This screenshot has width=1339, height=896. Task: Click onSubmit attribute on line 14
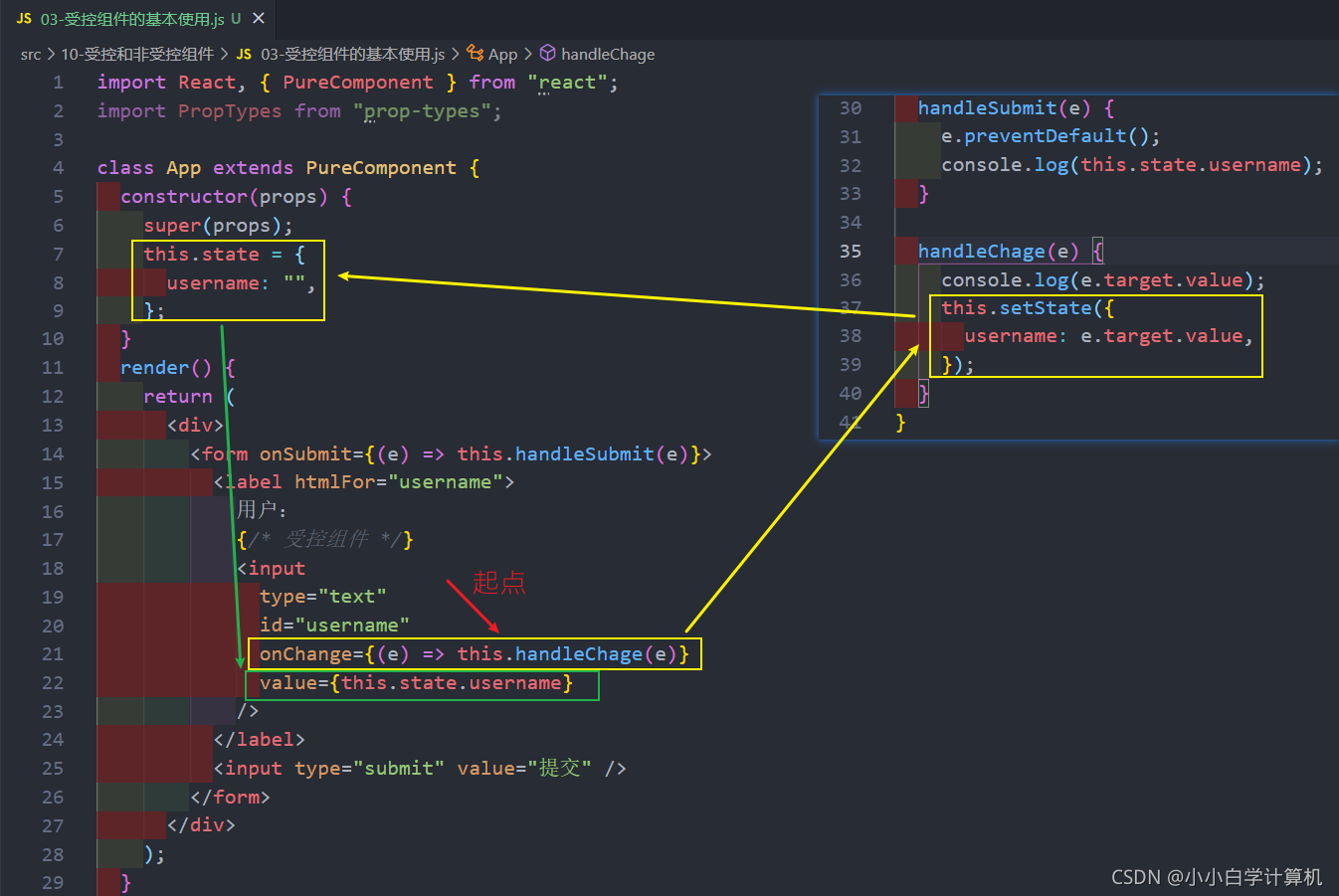305,454
